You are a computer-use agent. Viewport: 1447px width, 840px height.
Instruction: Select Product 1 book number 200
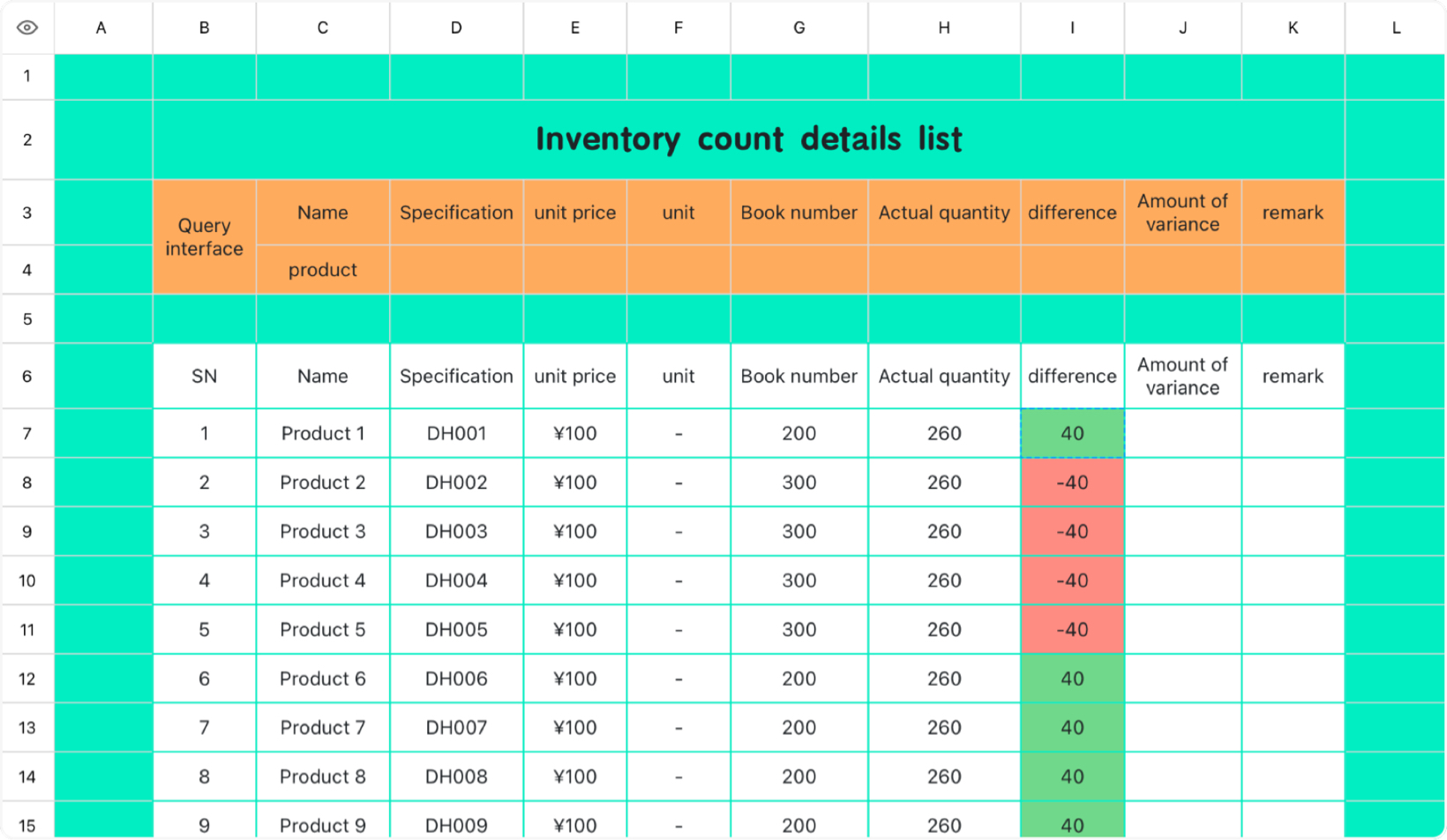(799, 433)
